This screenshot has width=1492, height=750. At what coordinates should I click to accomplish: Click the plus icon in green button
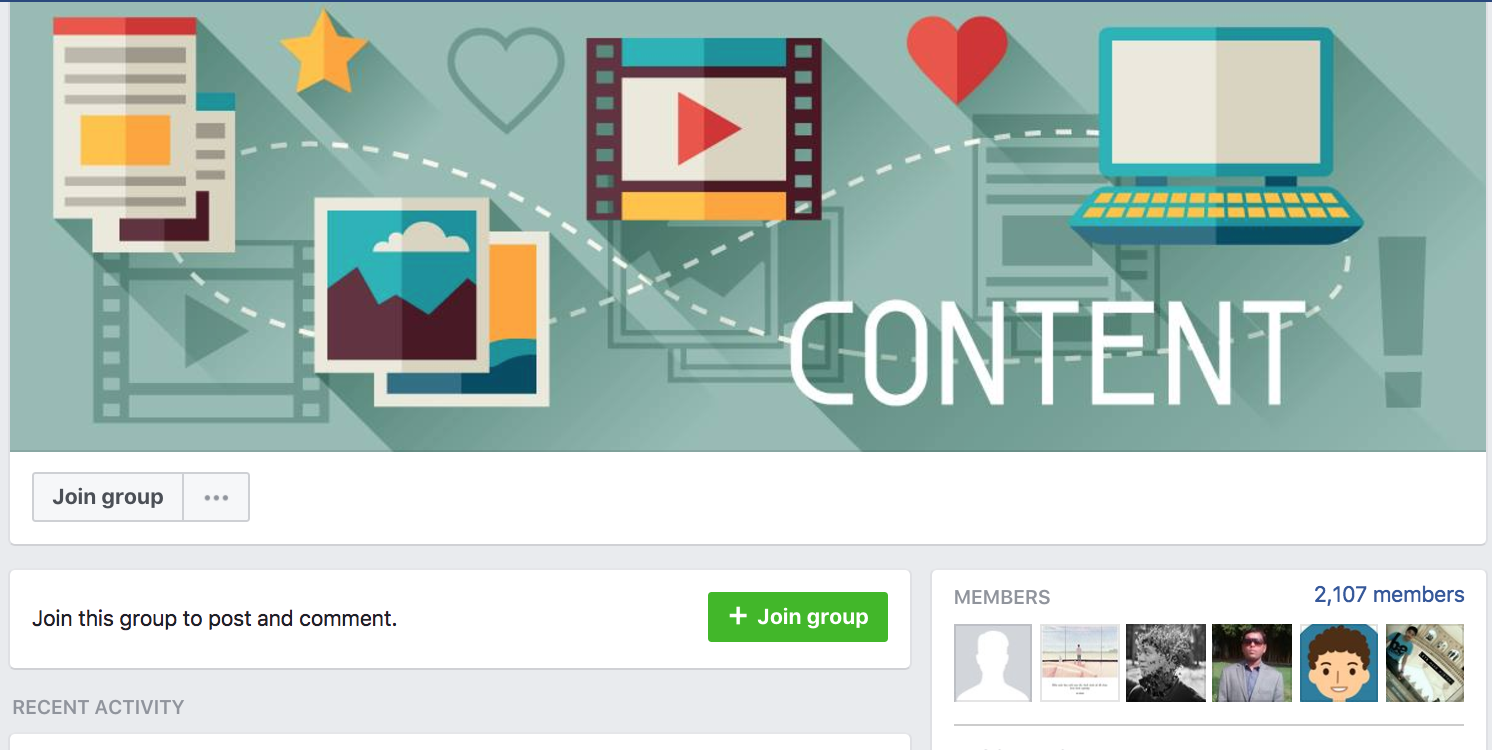coord(738,616)
